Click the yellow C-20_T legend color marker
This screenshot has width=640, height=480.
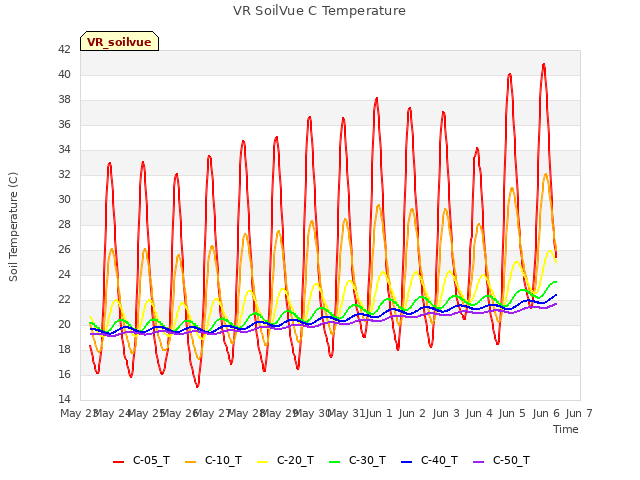[x=262, y=462]
